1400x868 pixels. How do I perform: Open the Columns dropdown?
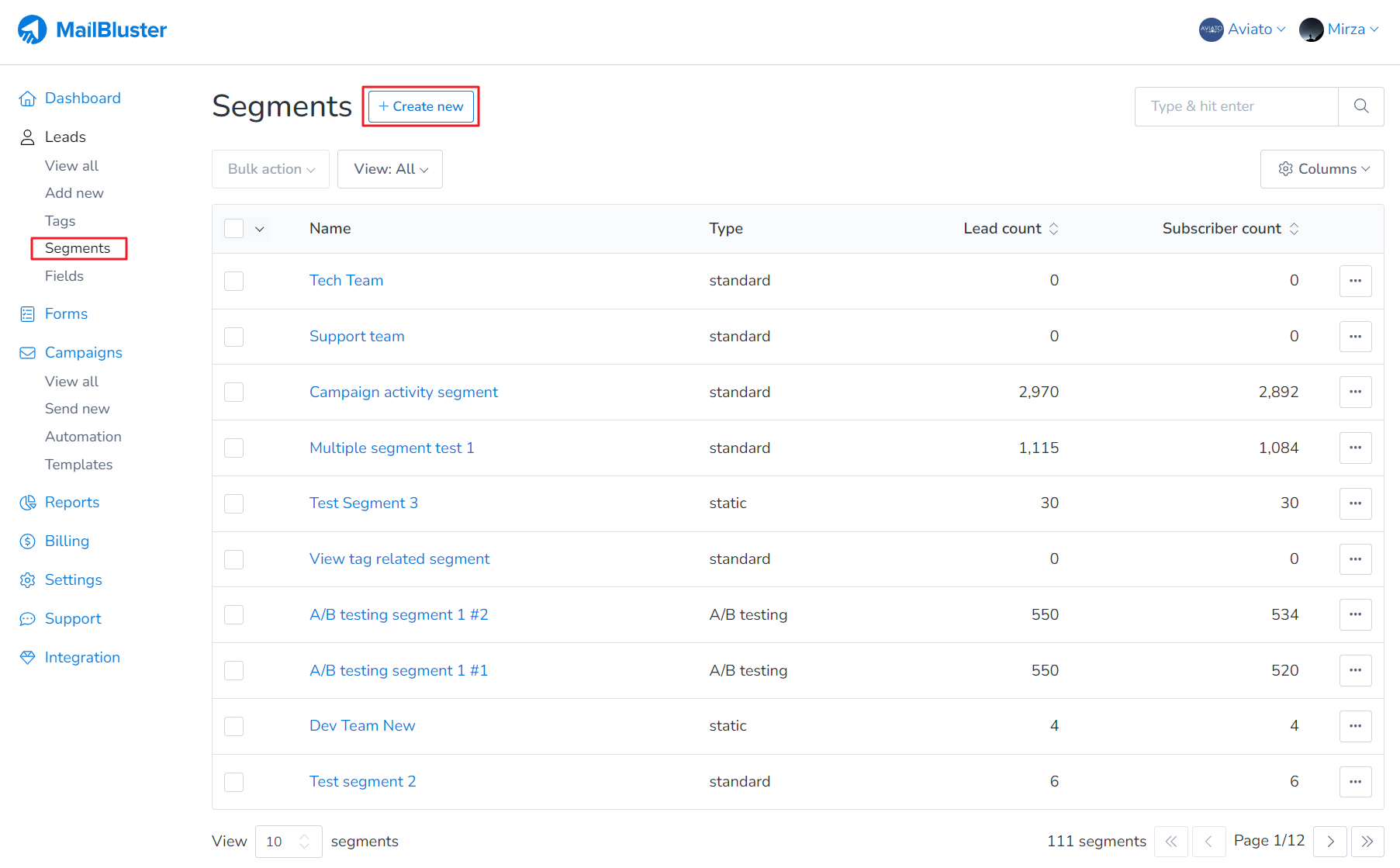click(1322, 169)
